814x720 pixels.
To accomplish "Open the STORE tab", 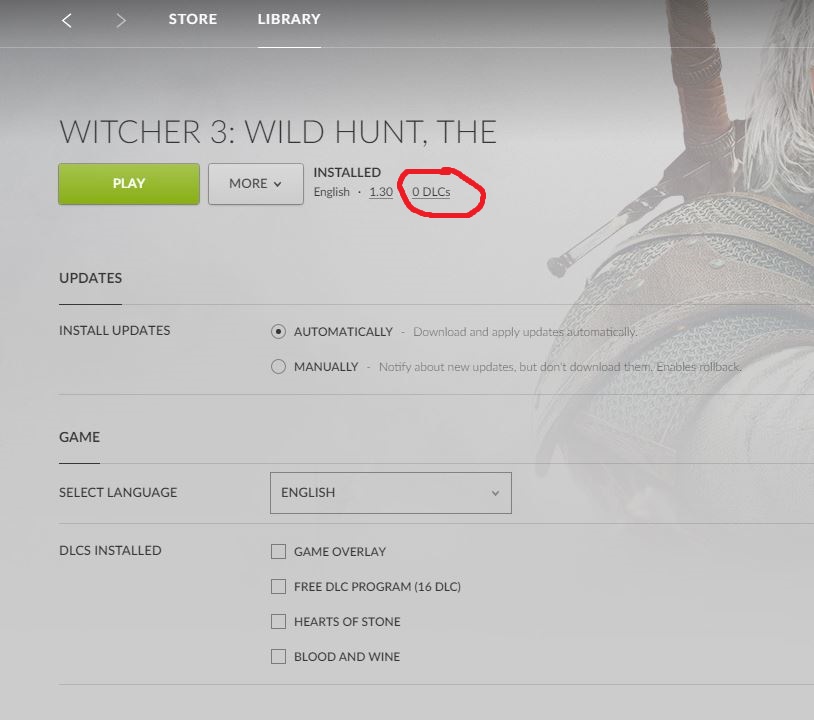I will tap(193, 19).
